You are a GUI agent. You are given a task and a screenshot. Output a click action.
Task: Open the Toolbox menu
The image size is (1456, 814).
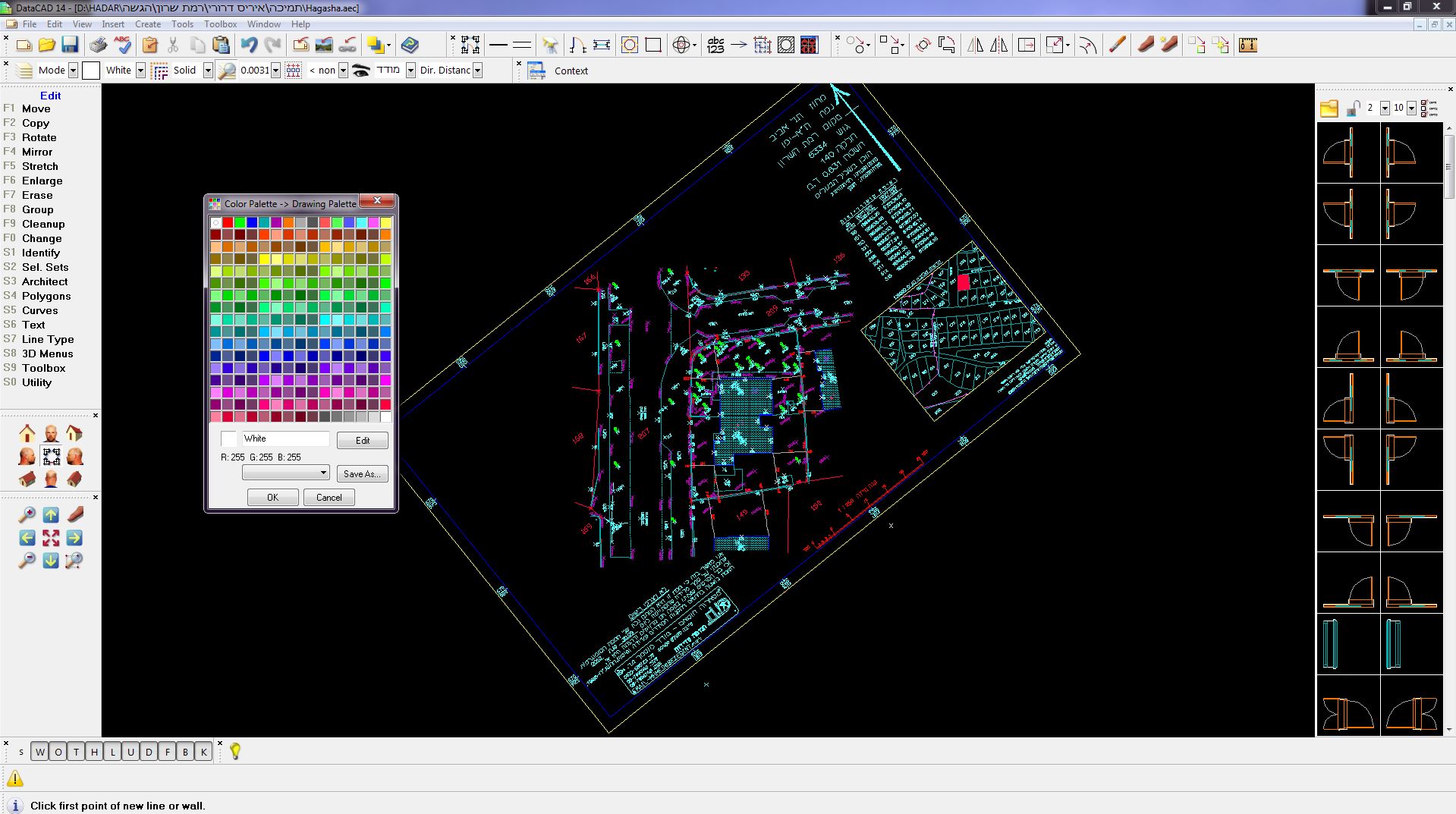click(x=220, y=24)
